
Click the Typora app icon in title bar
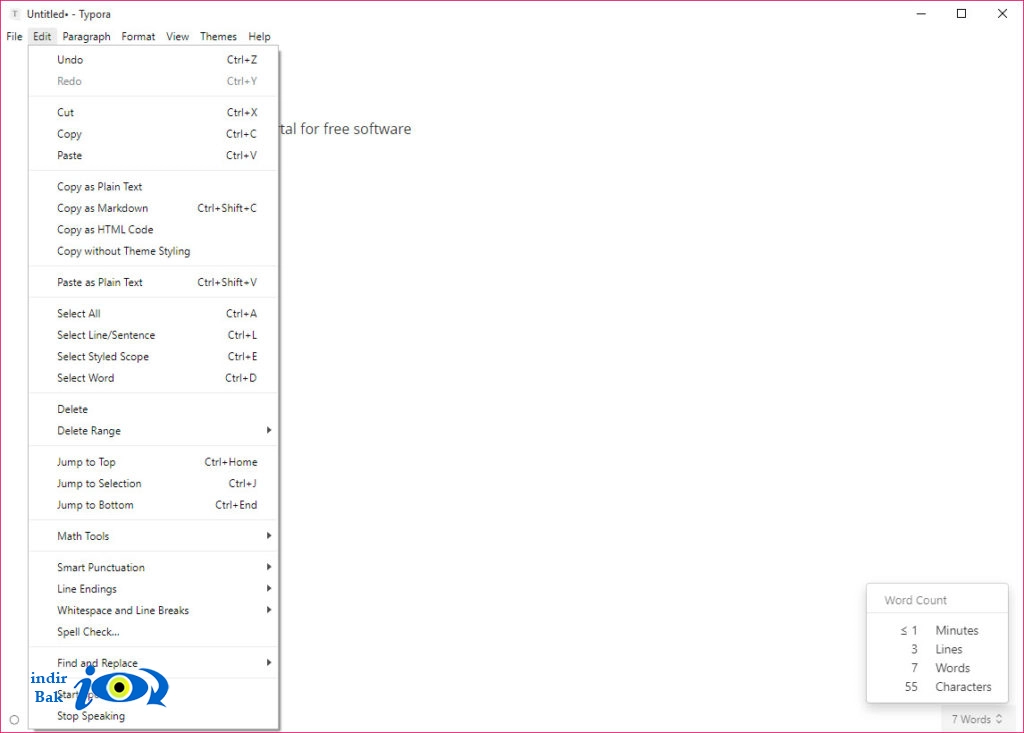pyautogui.click(x=14, y=14)
